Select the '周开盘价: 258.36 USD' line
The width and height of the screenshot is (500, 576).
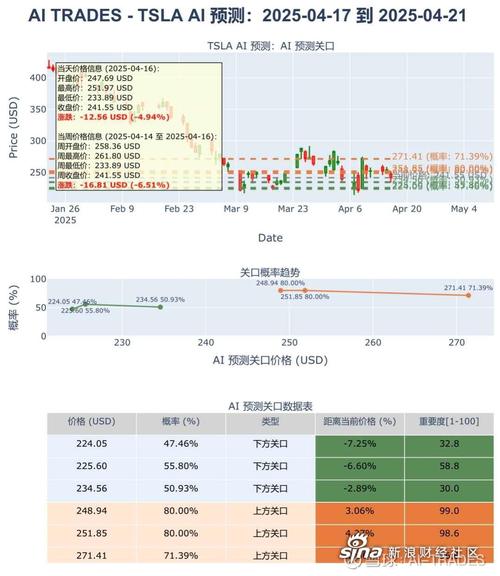click(99, 146)
